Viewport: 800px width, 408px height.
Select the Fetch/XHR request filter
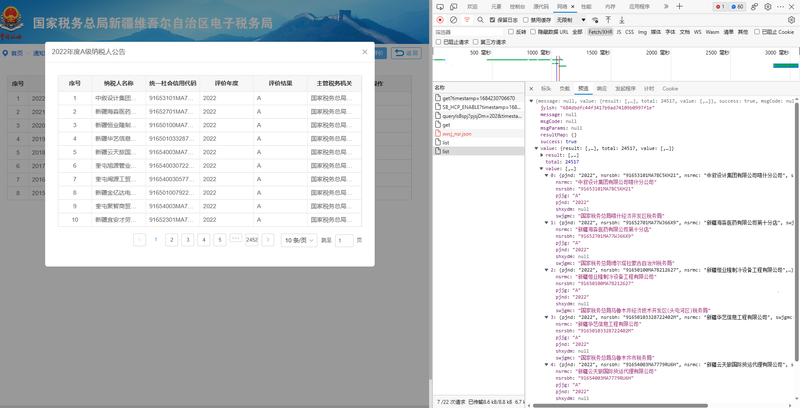pos(601,32)
